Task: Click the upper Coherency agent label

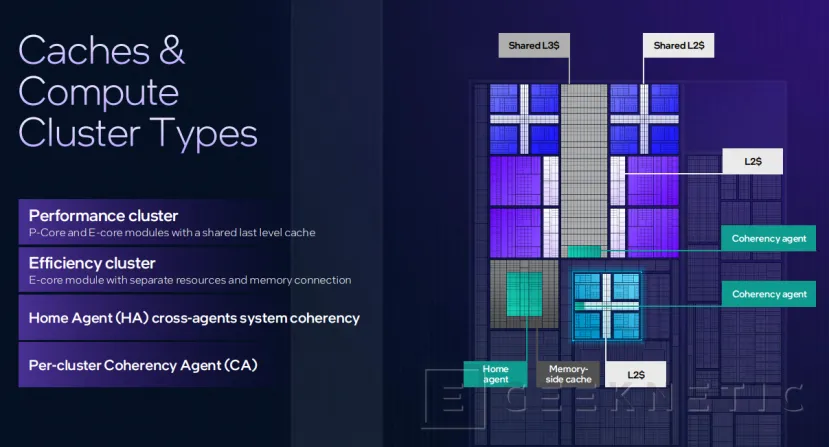Action: 768,239
